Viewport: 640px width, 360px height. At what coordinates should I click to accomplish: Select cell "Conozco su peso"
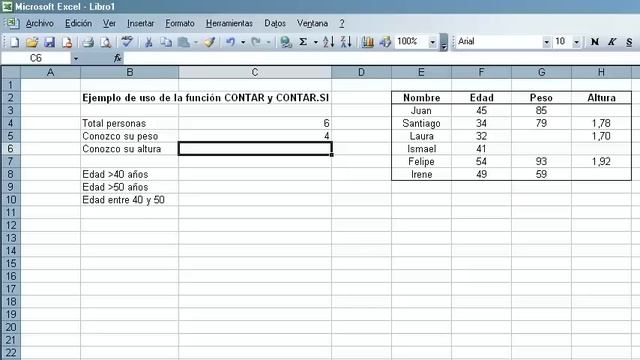(x=129, y=136)
